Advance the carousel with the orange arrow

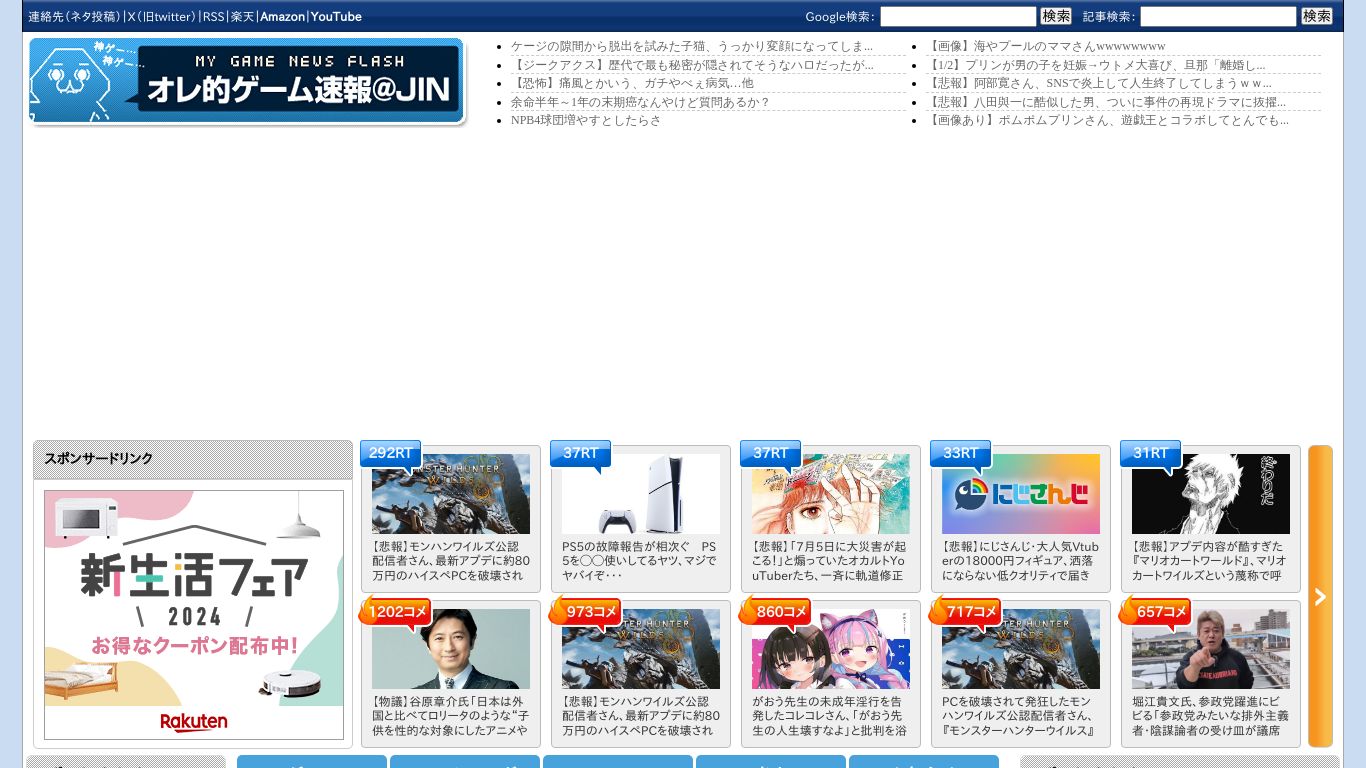[1320, 596]
